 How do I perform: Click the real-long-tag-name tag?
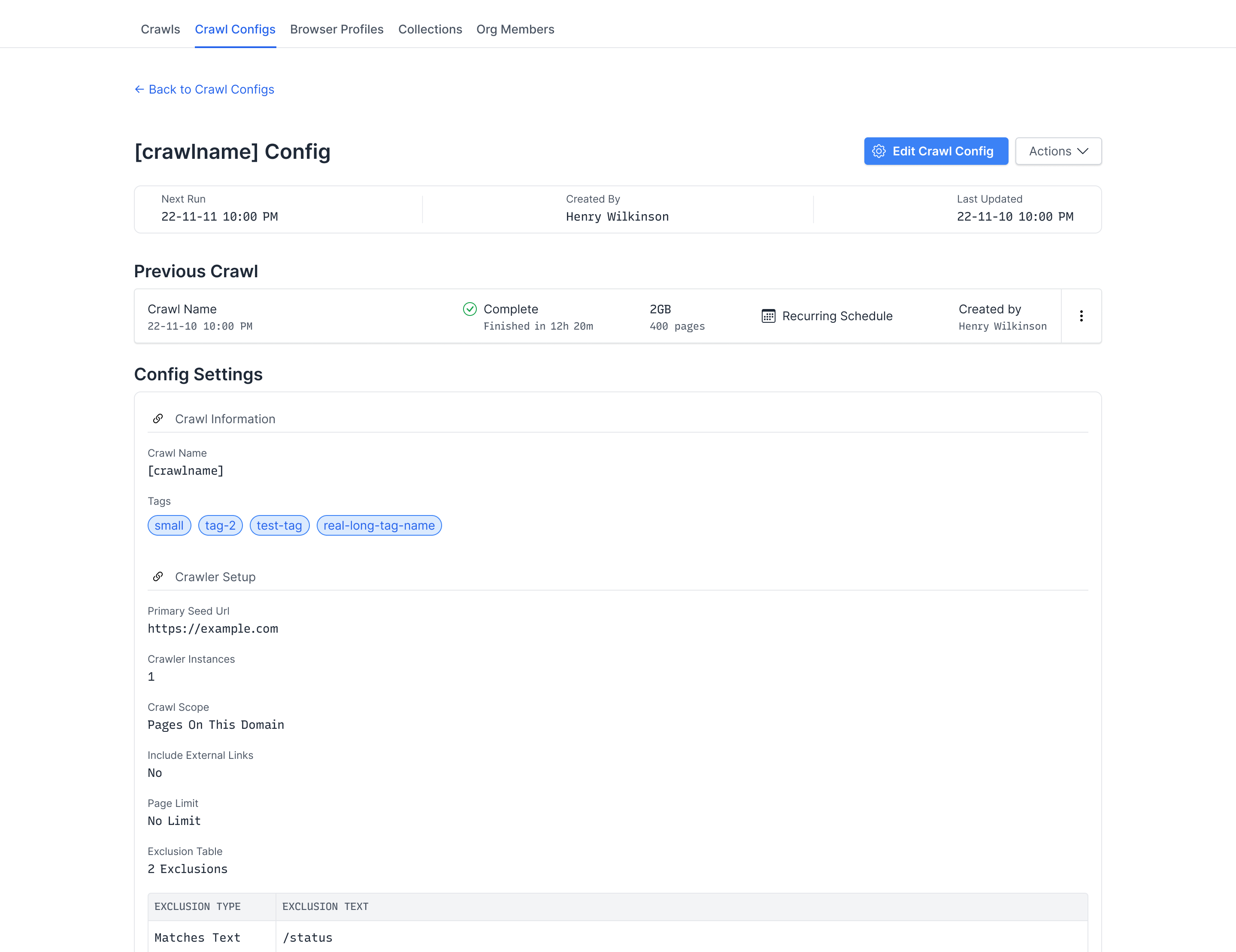coord(379,525)
